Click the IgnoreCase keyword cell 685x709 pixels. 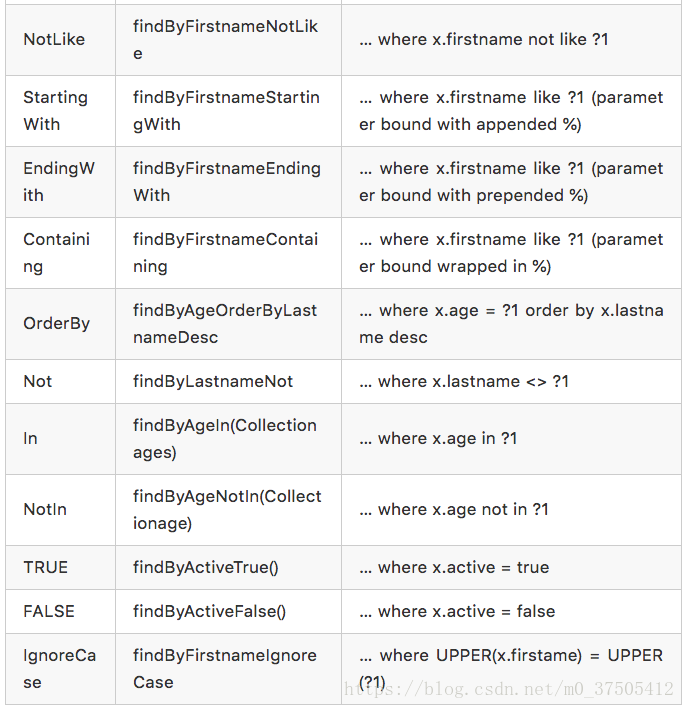coord(61,669)
